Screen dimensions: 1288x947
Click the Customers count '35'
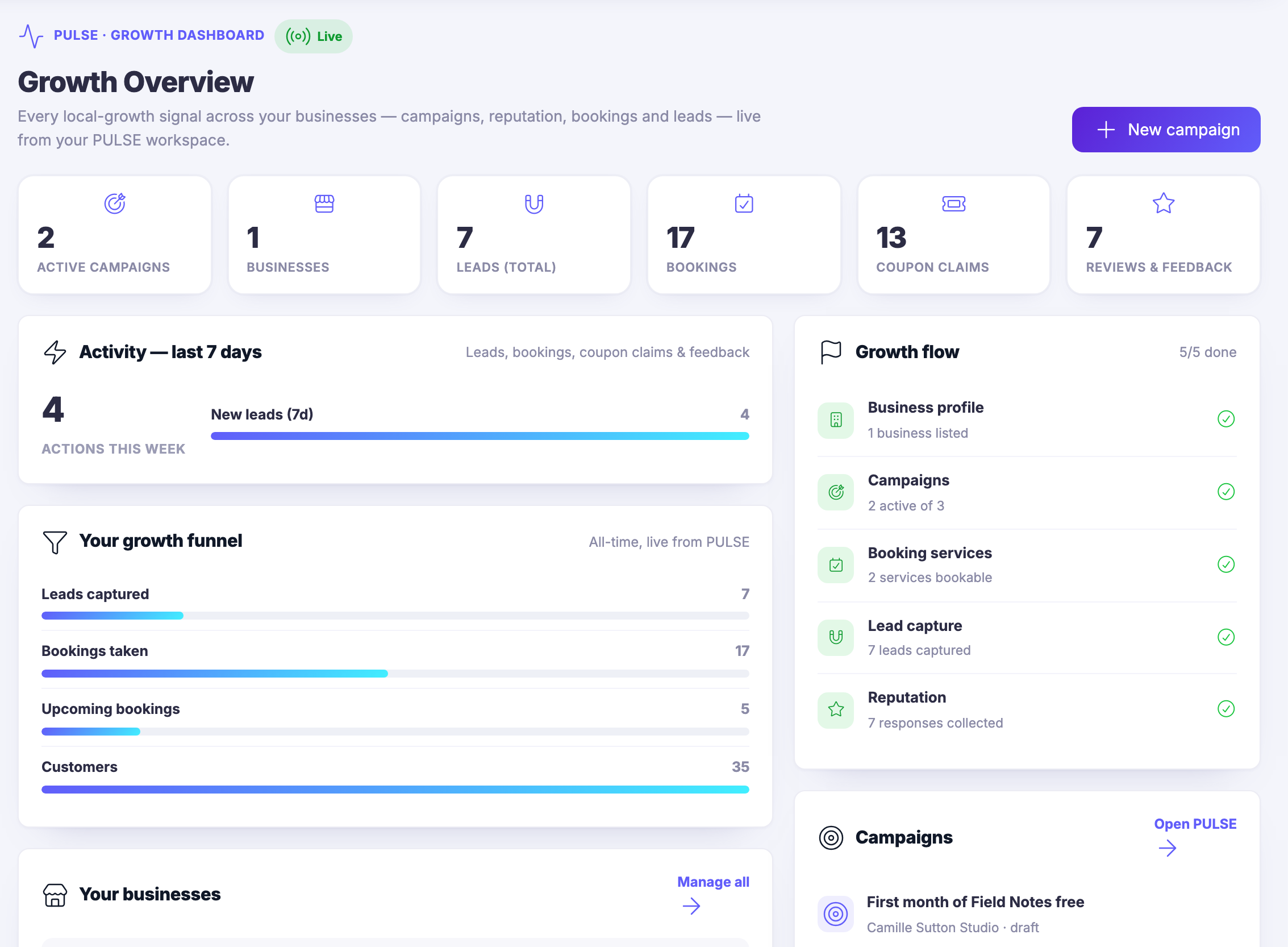point(740,767)
